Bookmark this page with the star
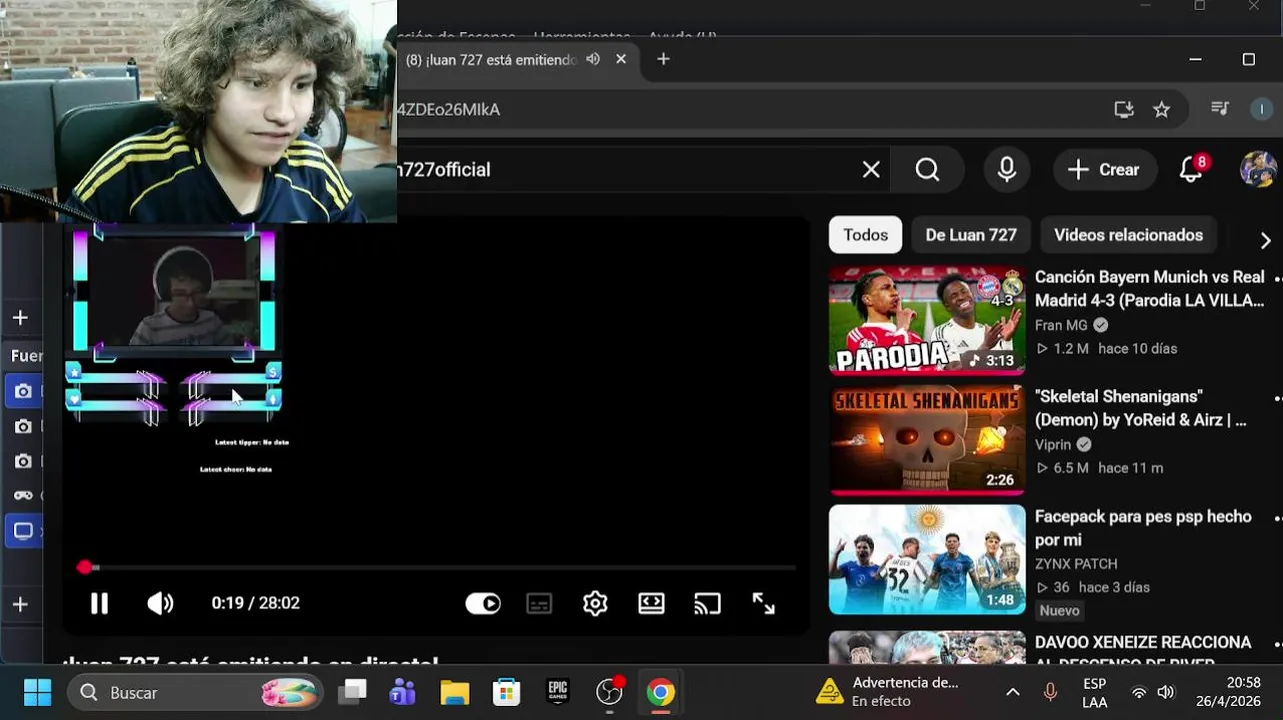1283x720 pixels. 1161,110
